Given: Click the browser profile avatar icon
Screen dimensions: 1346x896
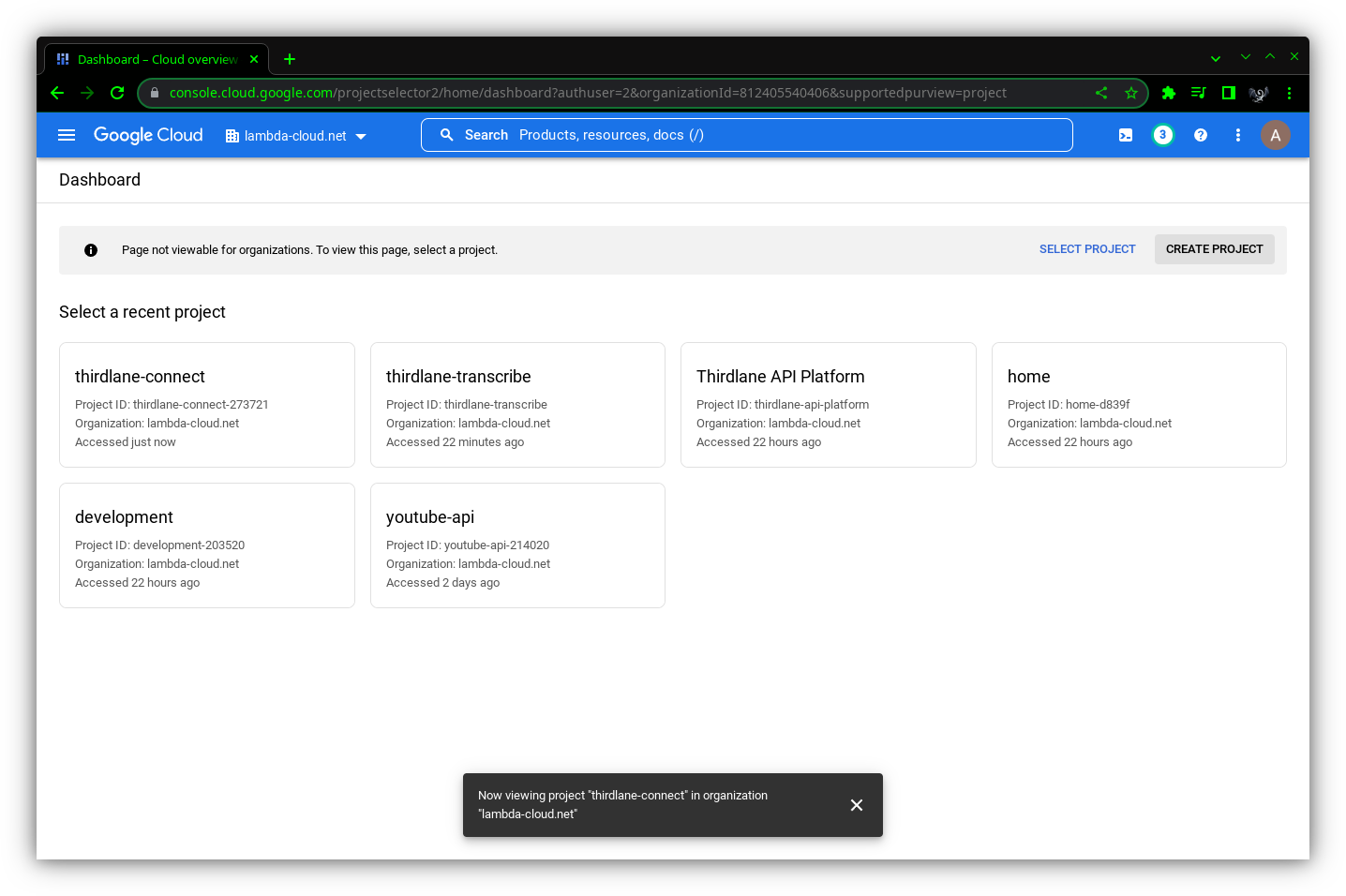Looking at the screenshot, I should point(1259,93).
